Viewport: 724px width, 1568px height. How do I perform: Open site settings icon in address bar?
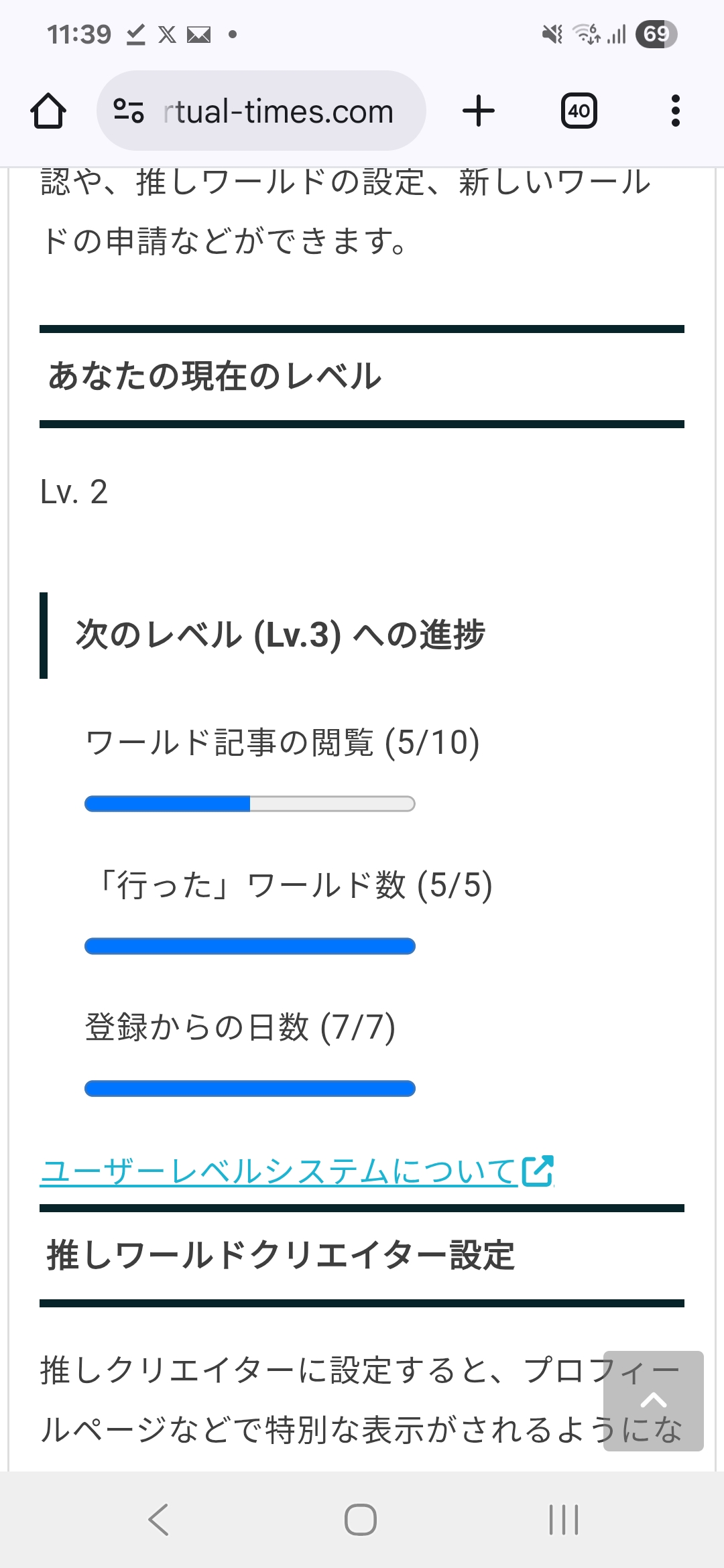[x=129, y=111]
